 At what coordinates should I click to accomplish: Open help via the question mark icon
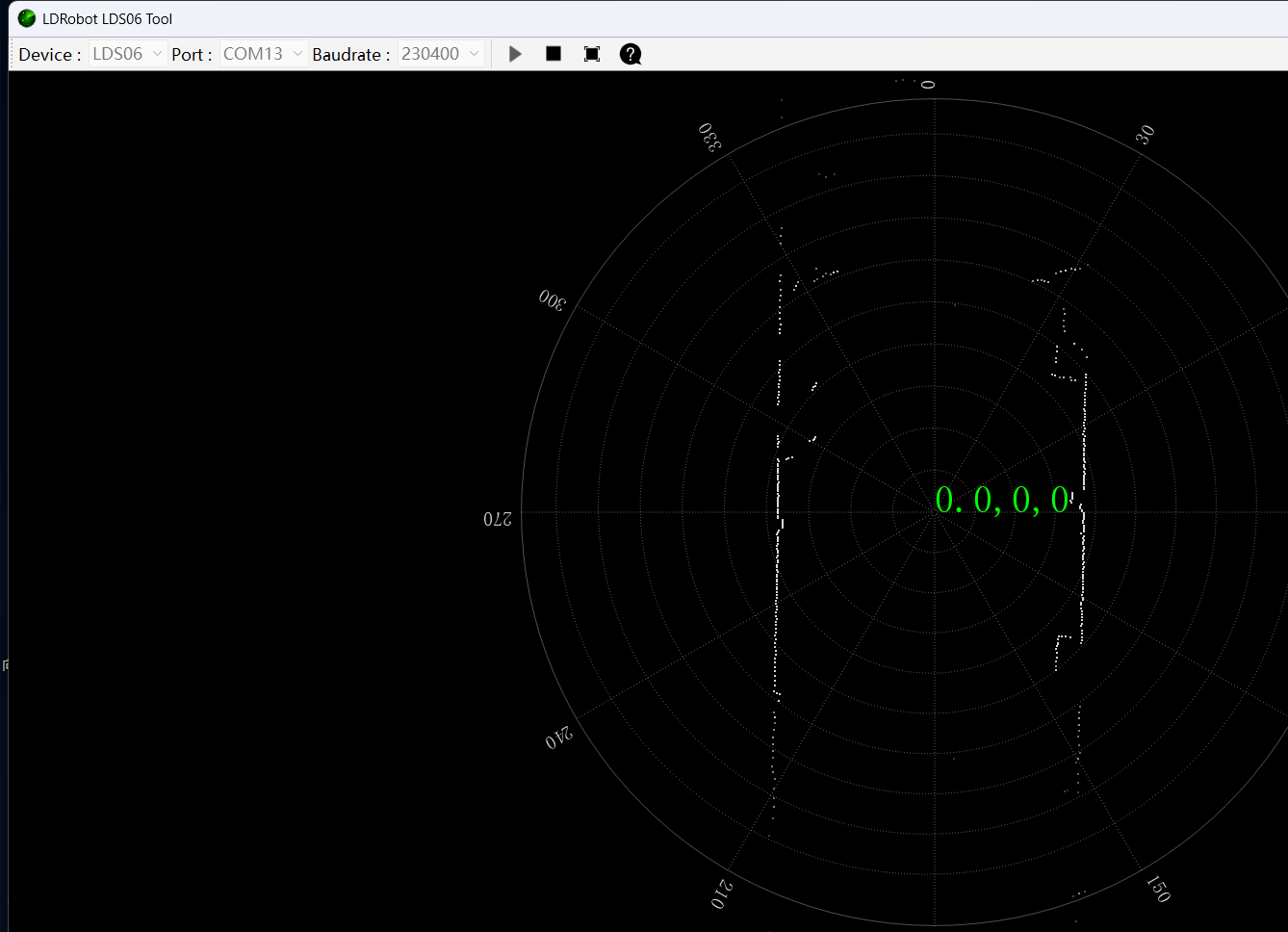tap(631, 54)
